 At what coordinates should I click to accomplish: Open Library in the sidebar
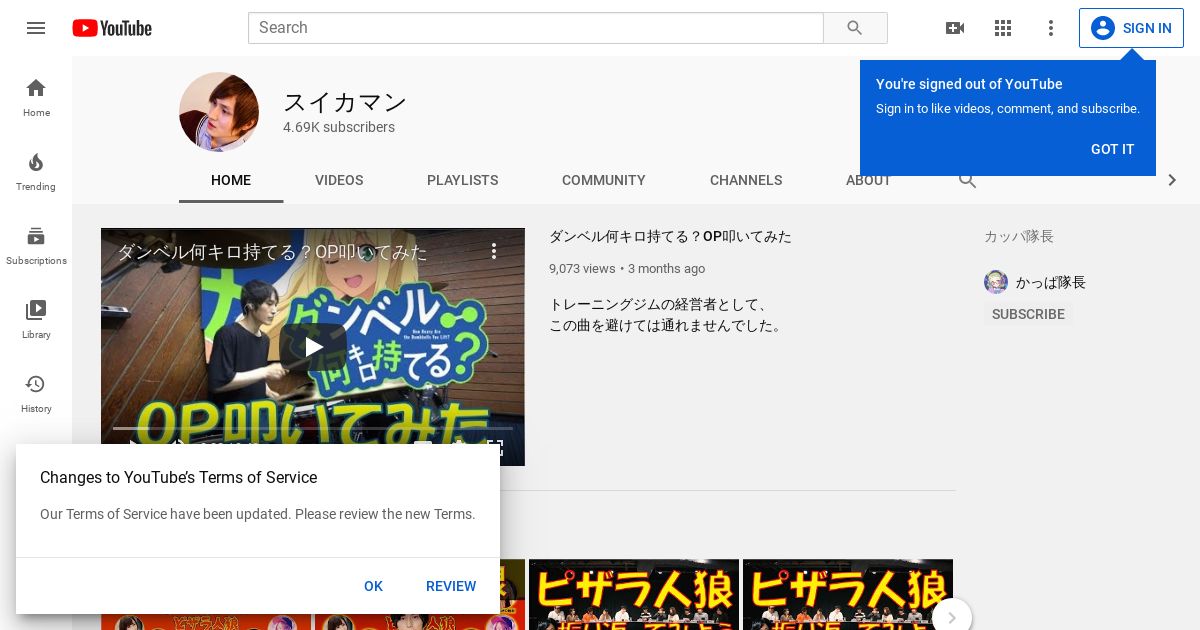click(x=36, y=319)
